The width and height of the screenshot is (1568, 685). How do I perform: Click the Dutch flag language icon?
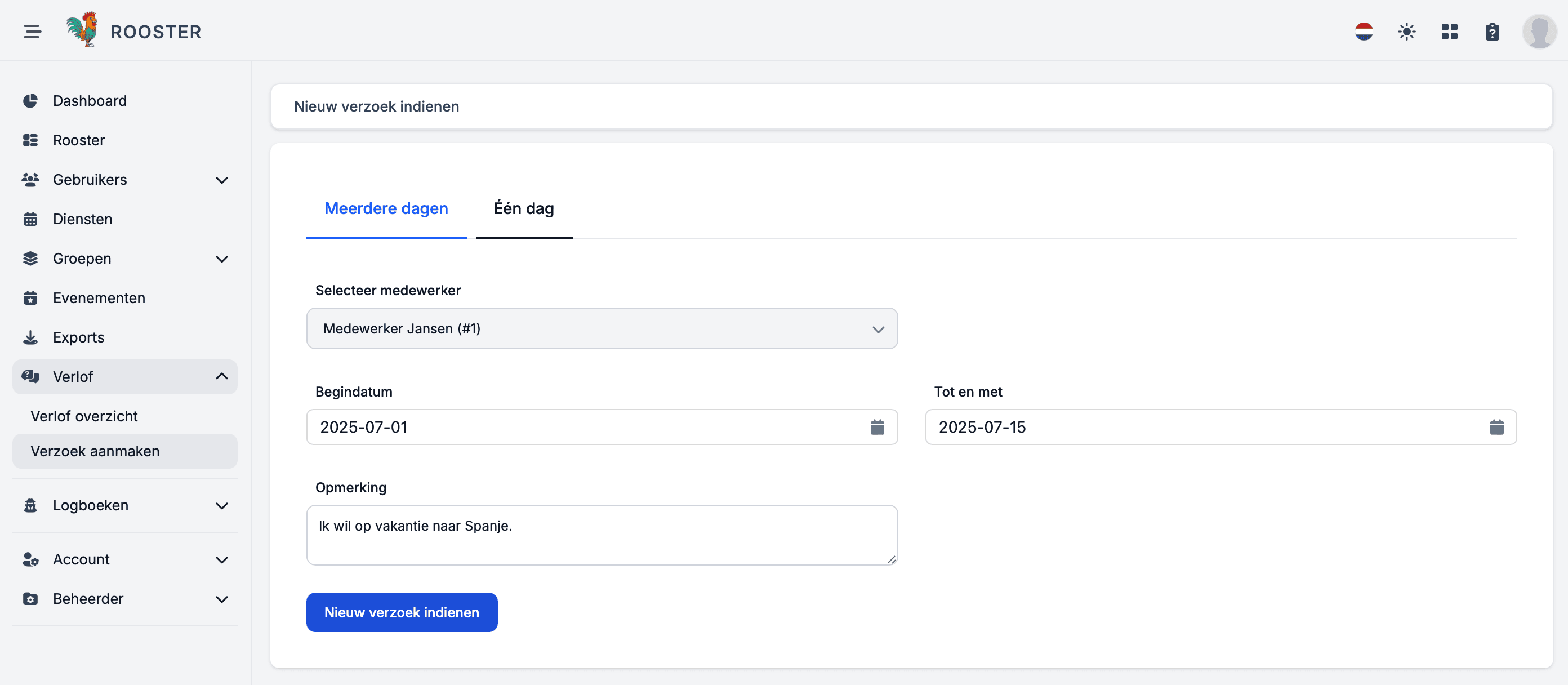tap(1364, 31)
